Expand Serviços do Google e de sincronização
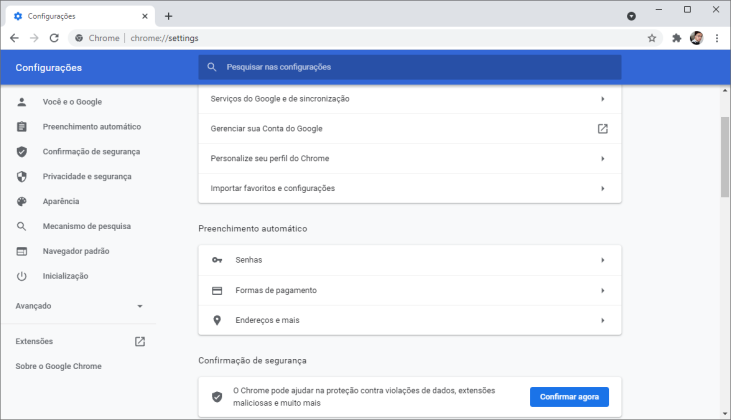The image size is (731, 420). pyautogui.click(x=410, y=99)
